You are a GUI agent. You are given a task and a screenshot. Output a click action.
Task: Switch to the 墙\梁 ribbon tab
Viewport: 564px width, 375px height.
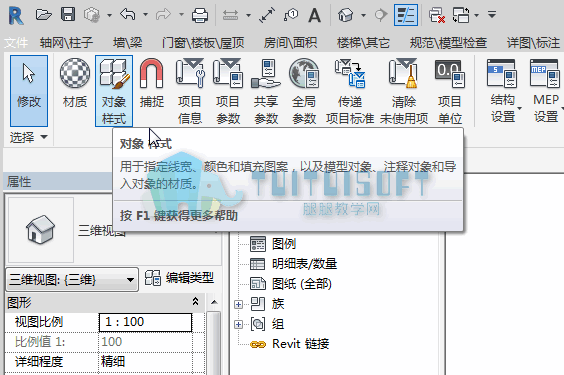[x=128, y=43]
